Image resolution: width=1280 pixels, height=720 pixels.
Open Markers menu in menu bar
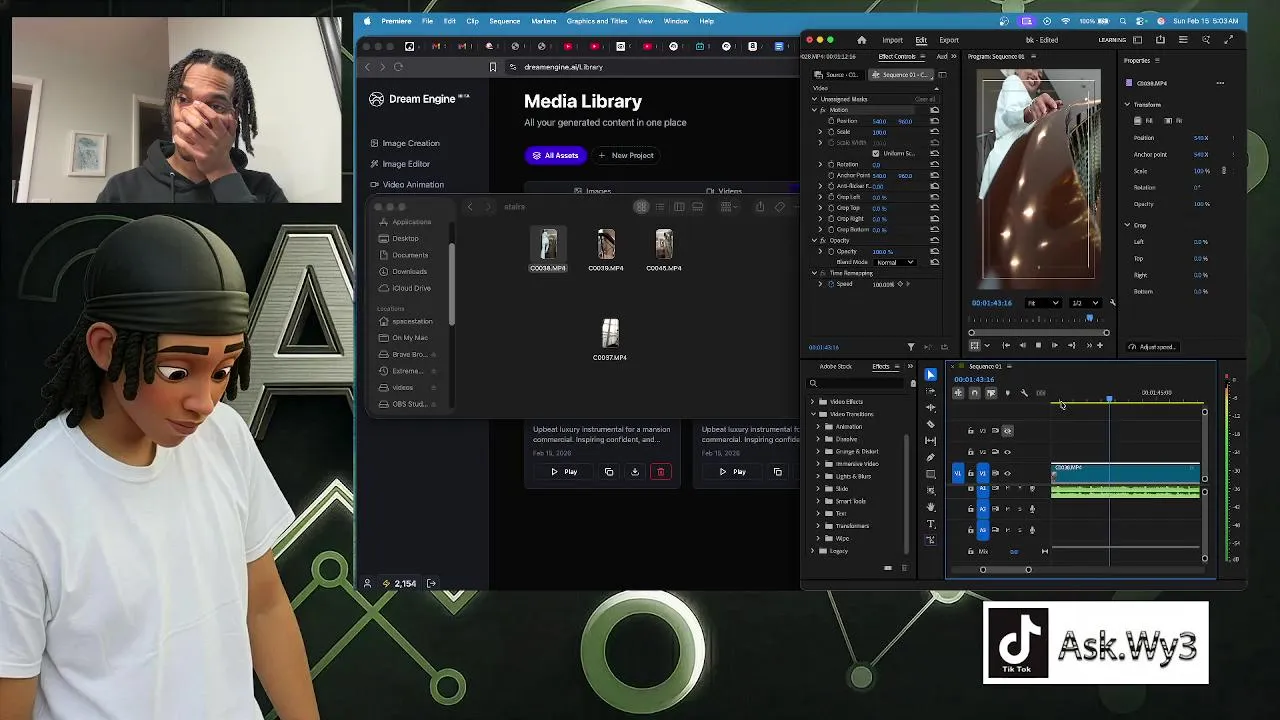click(544, 21)
